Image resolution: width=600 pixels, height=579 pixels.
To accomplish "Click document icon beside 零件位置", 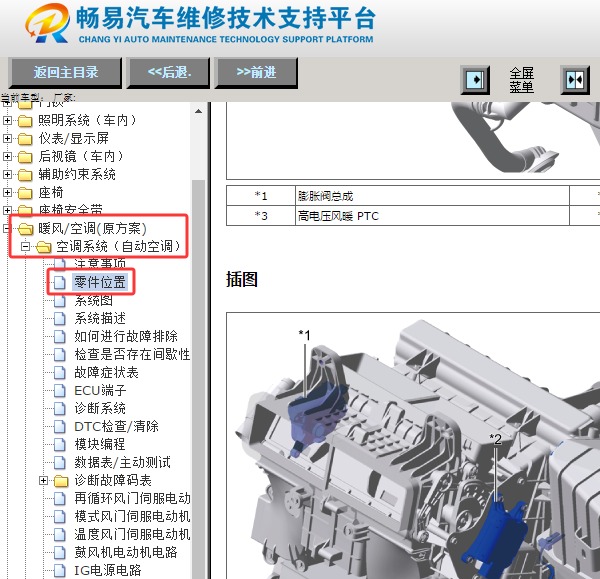I will [x=60, y=282].
